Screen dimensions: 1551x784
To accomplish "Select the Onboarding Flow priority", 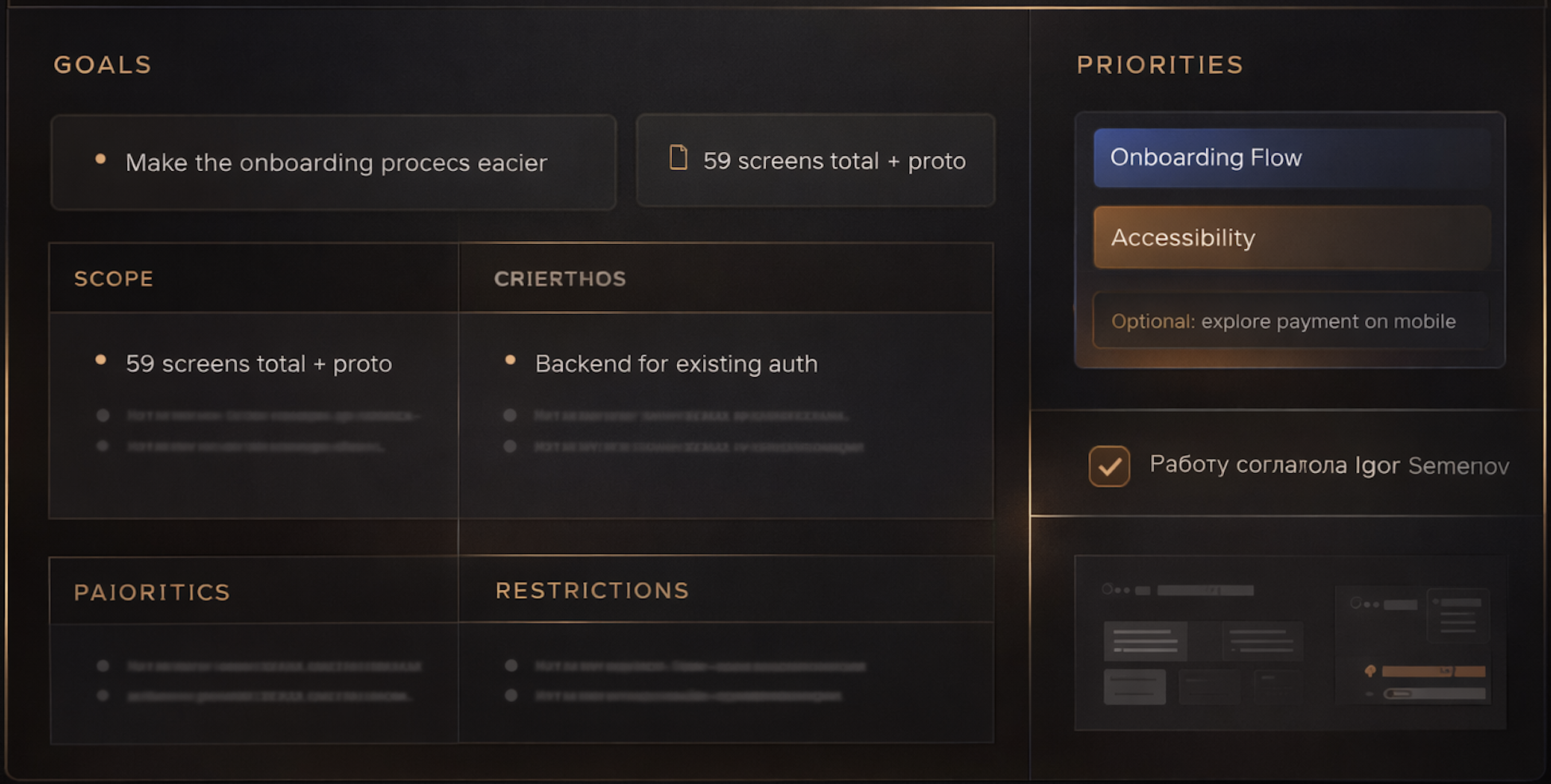I will [x=1291, y=157].
